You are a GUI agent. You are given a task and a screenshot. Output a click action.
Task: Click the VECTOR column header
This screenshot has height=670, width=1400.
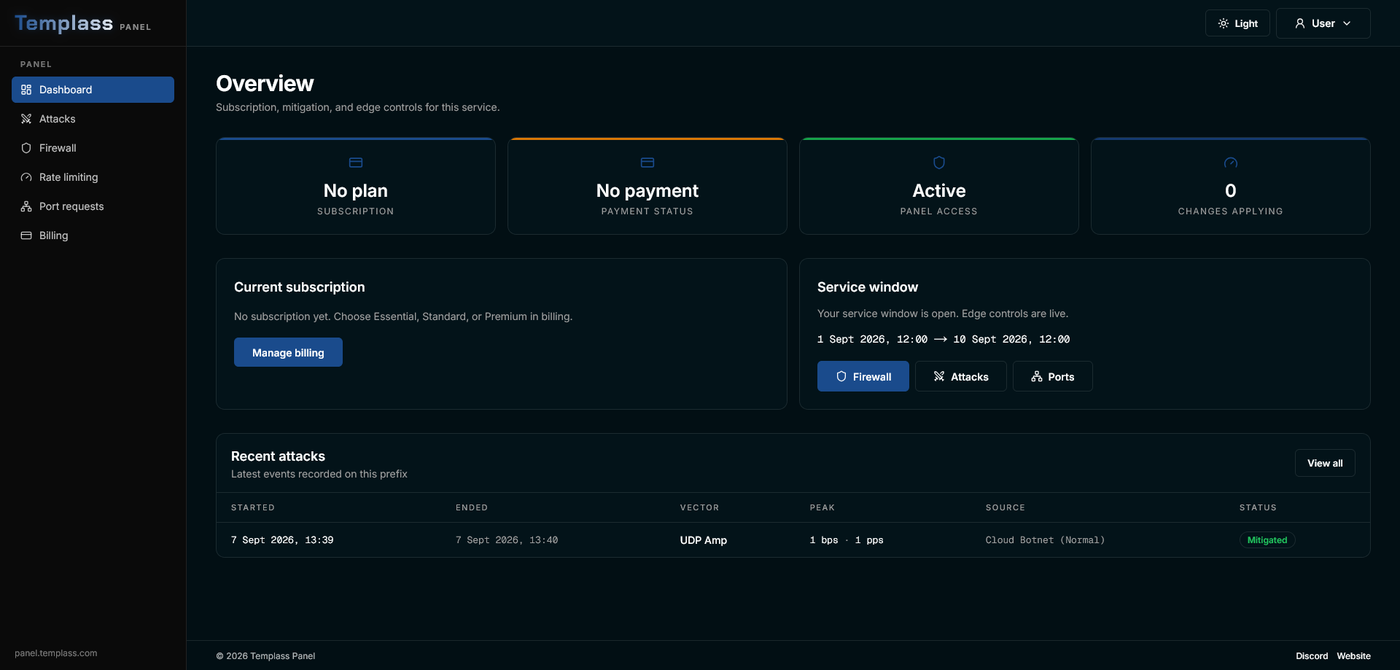click(700, 508)
